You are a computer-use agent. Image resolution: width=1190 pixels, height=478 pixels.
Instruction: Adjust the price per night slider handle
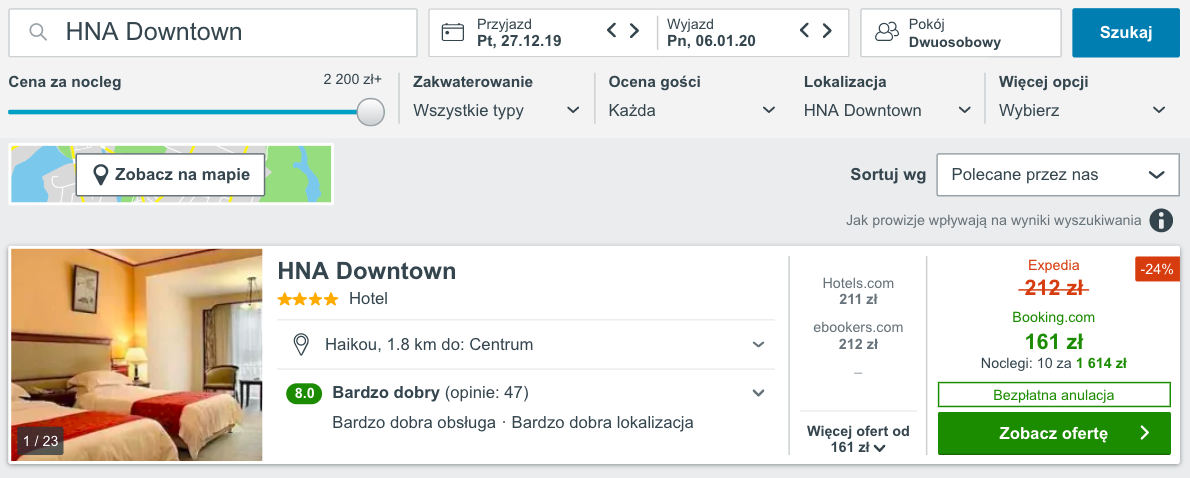(371, 111)
